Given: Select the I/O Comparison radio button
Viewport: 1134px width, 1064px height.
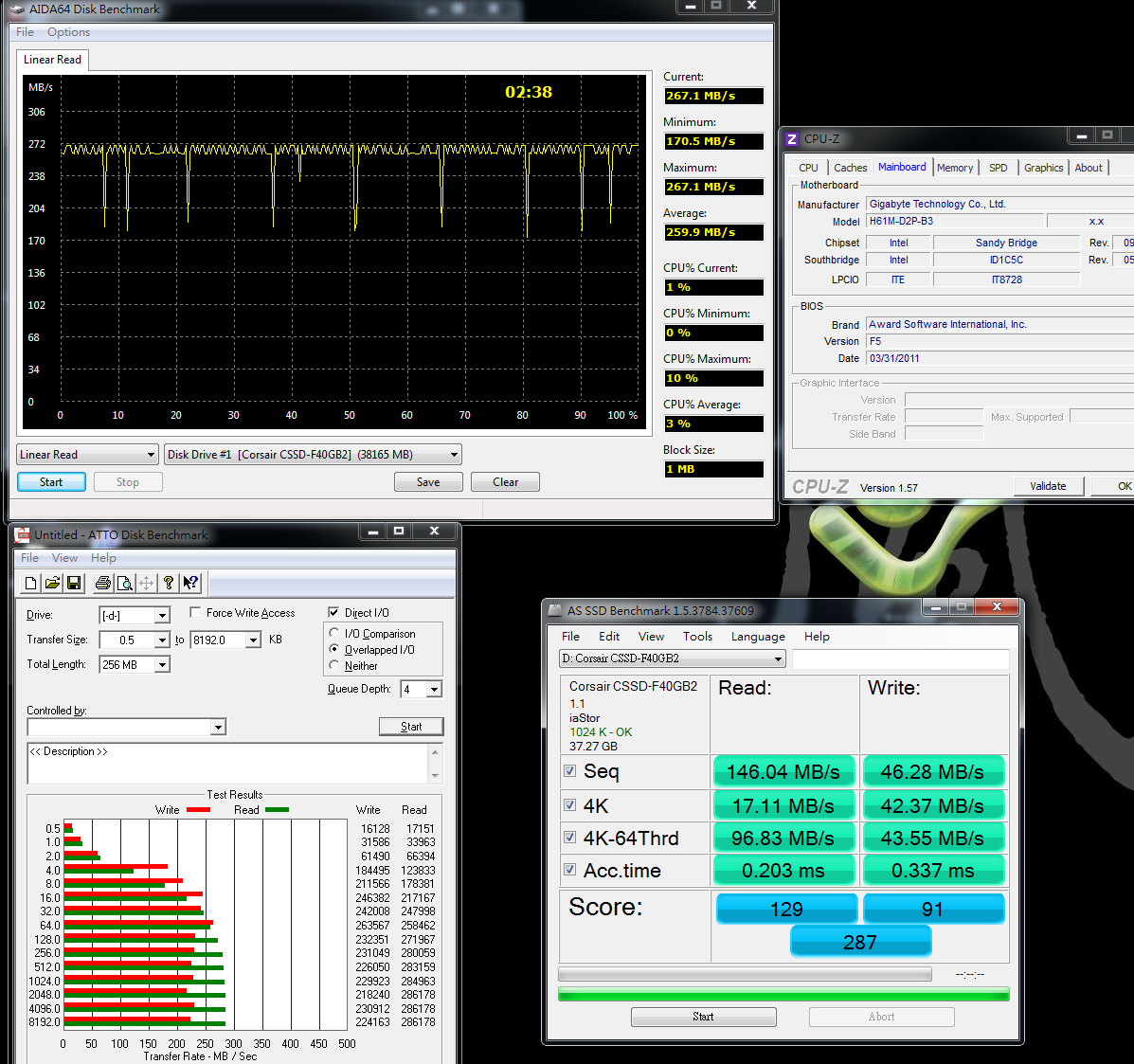Looking at the screenshot, I should 334,633.
